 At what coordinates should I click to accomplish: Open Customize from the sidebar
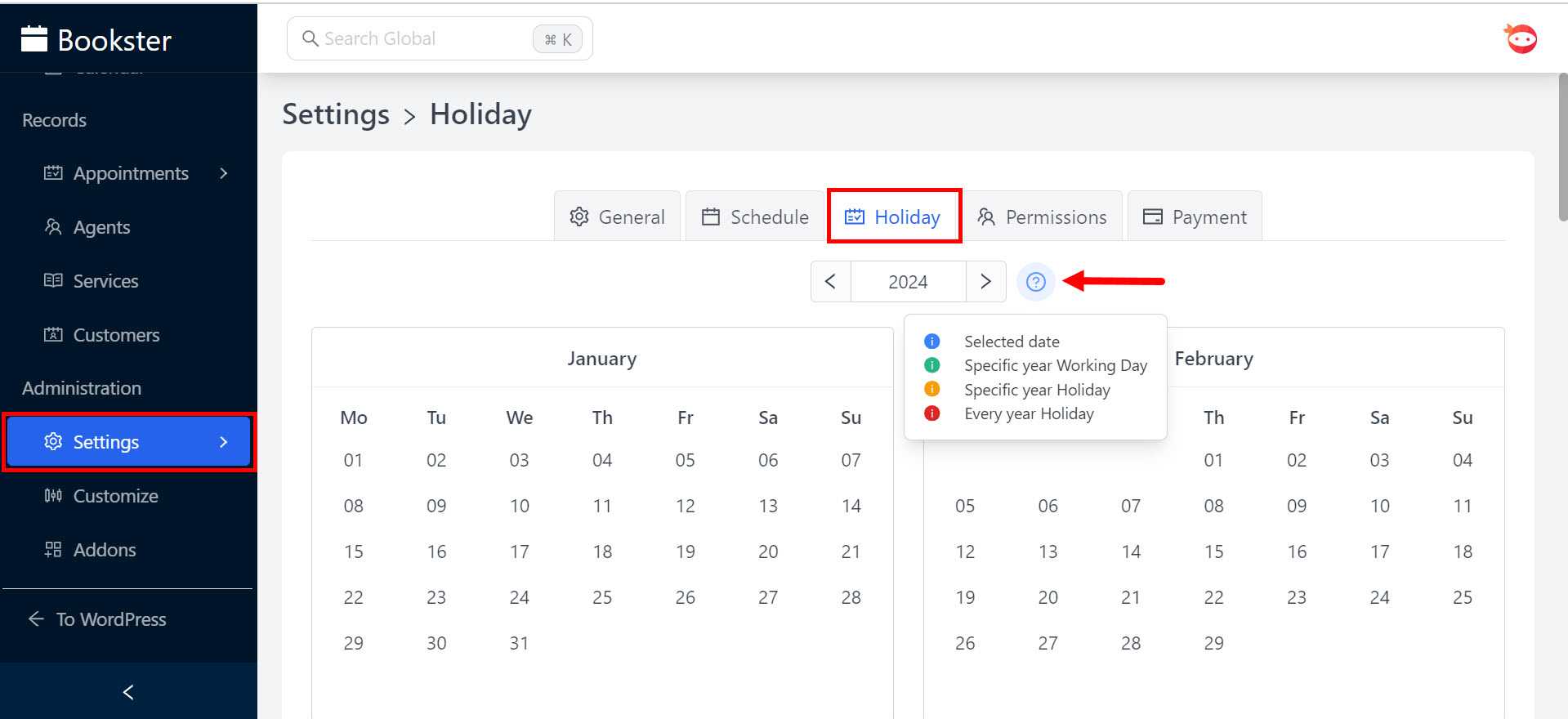coord(115,496)
